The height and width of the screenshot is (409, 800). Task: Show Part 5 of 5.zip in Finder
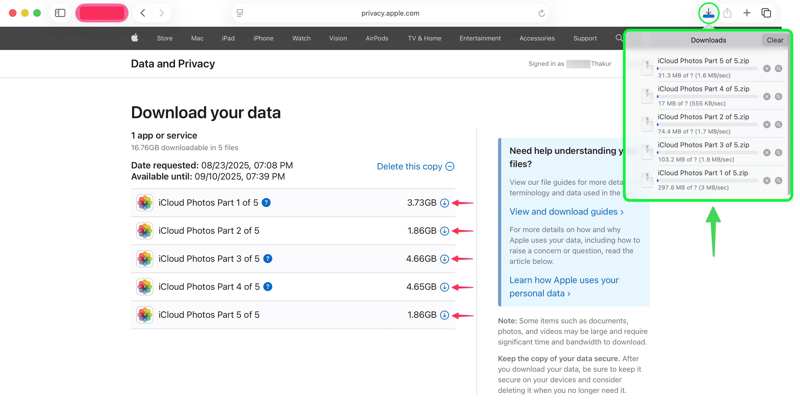778,68
